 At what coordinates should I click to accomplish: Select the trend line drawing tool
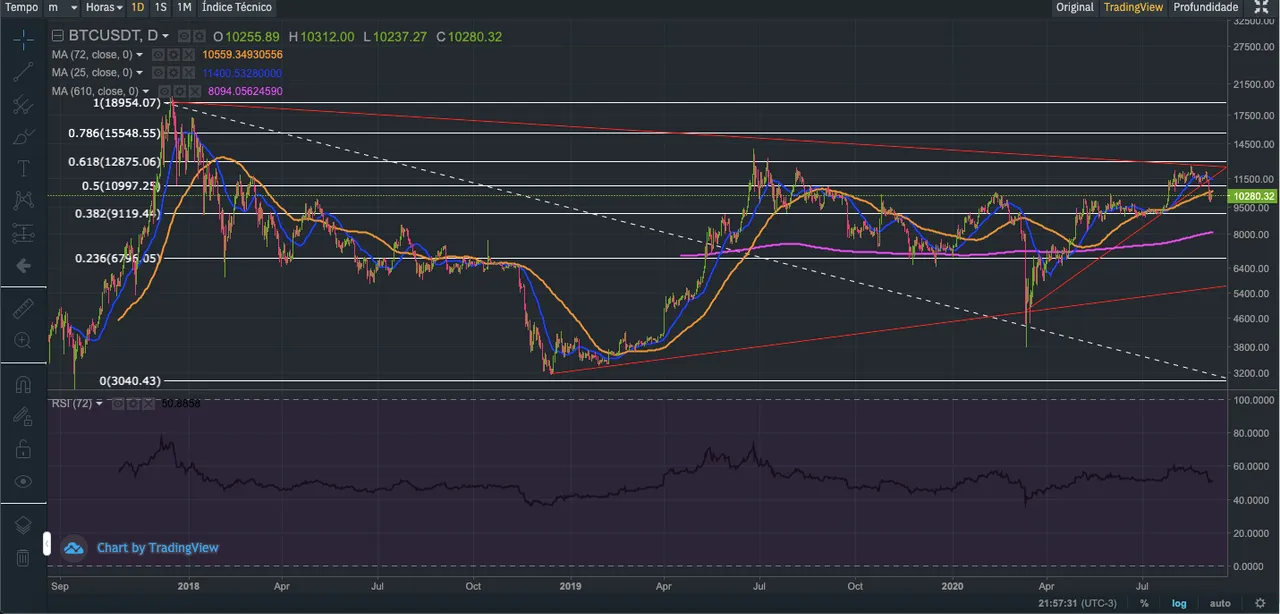click(x=23, y=72)
